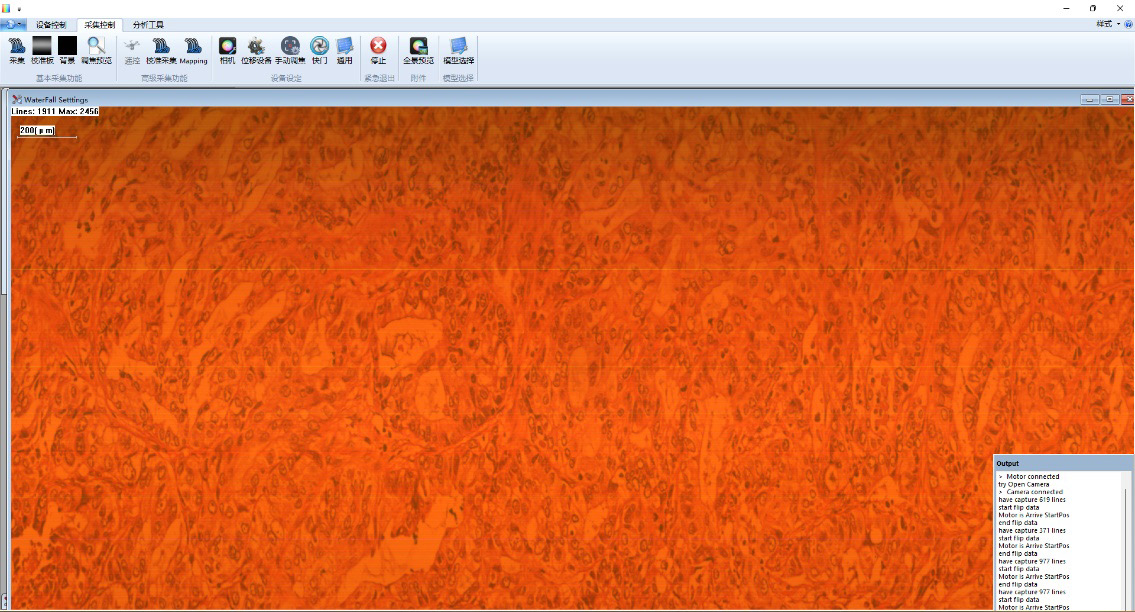
Task: Switch to the 分析工具 tab
Action: (148, 24)
